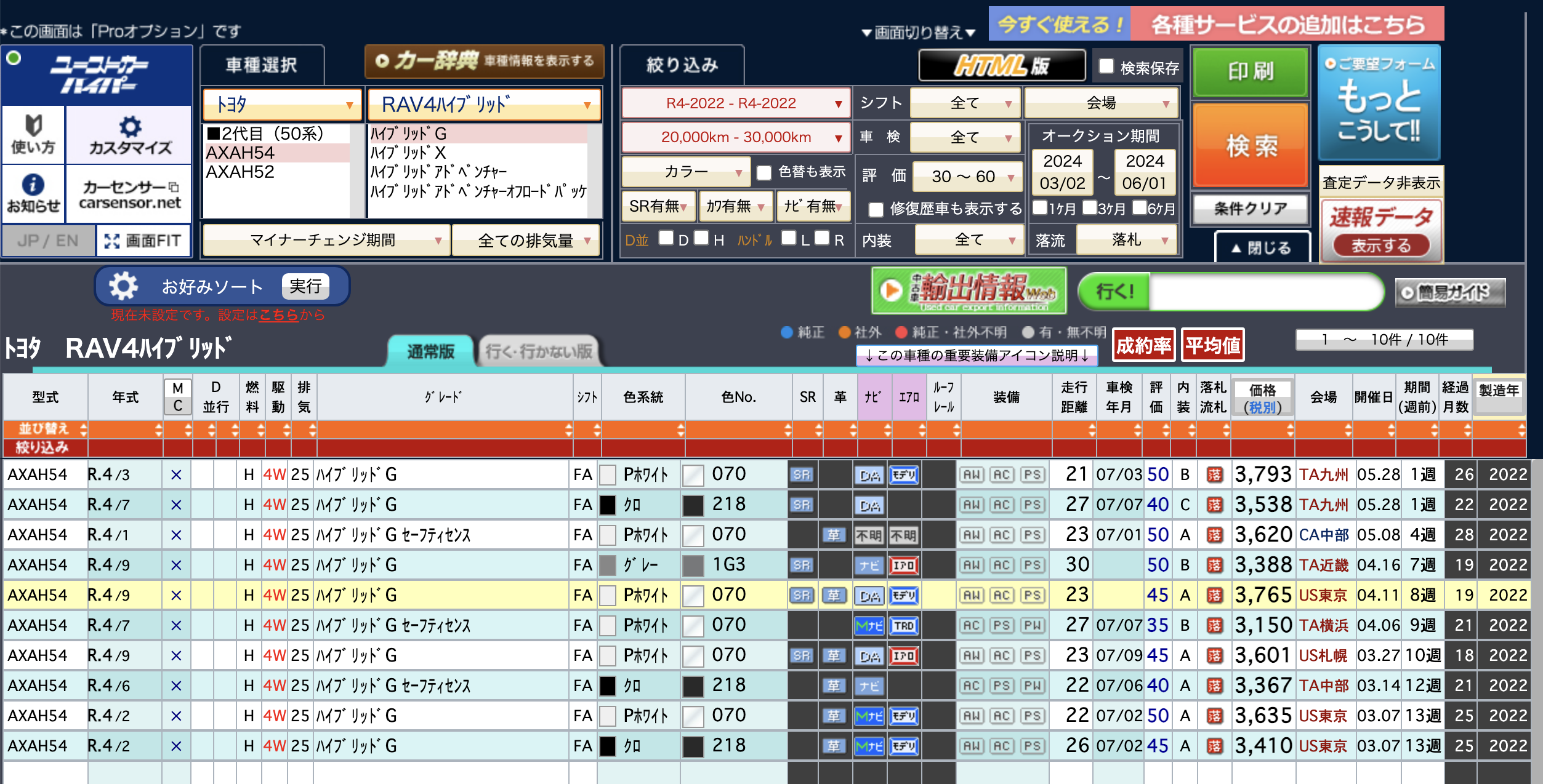This screenshot has height=784, width=1543.
Task: Click the TRD aero icon for price 3,150
Action: [904, 626]
